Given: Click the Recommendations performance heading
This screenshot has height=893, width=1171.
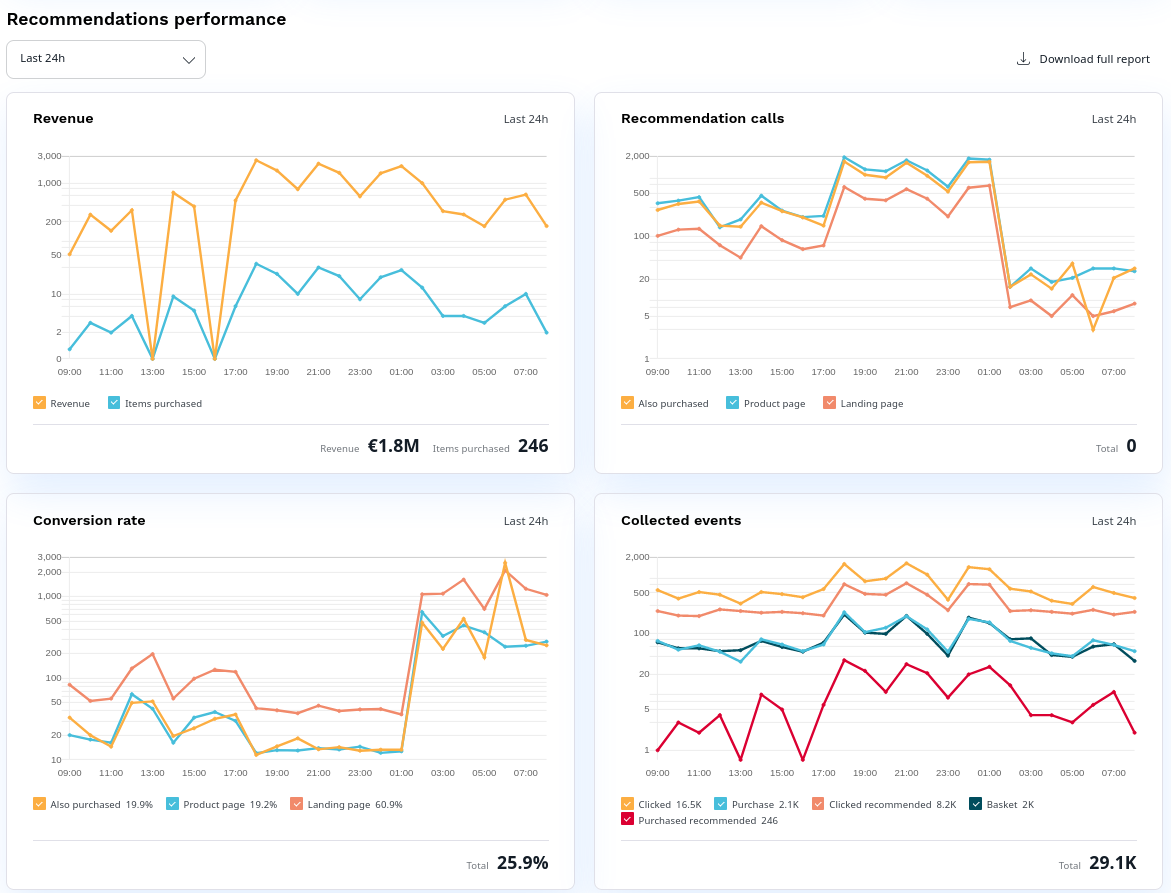Looking at the screenshot, I should [x=146, y=19].
